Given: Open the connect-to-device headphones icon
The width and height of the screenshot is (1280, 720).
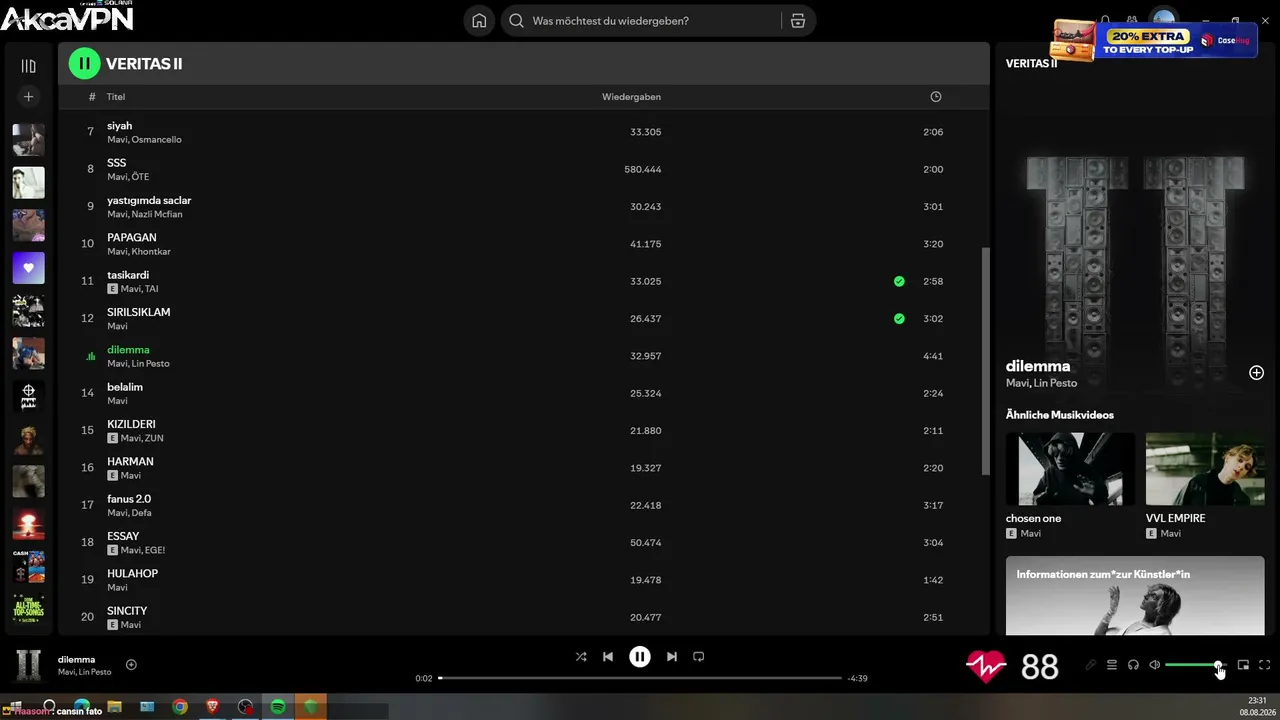Looking at the screenshot, I should [1133, 665].
